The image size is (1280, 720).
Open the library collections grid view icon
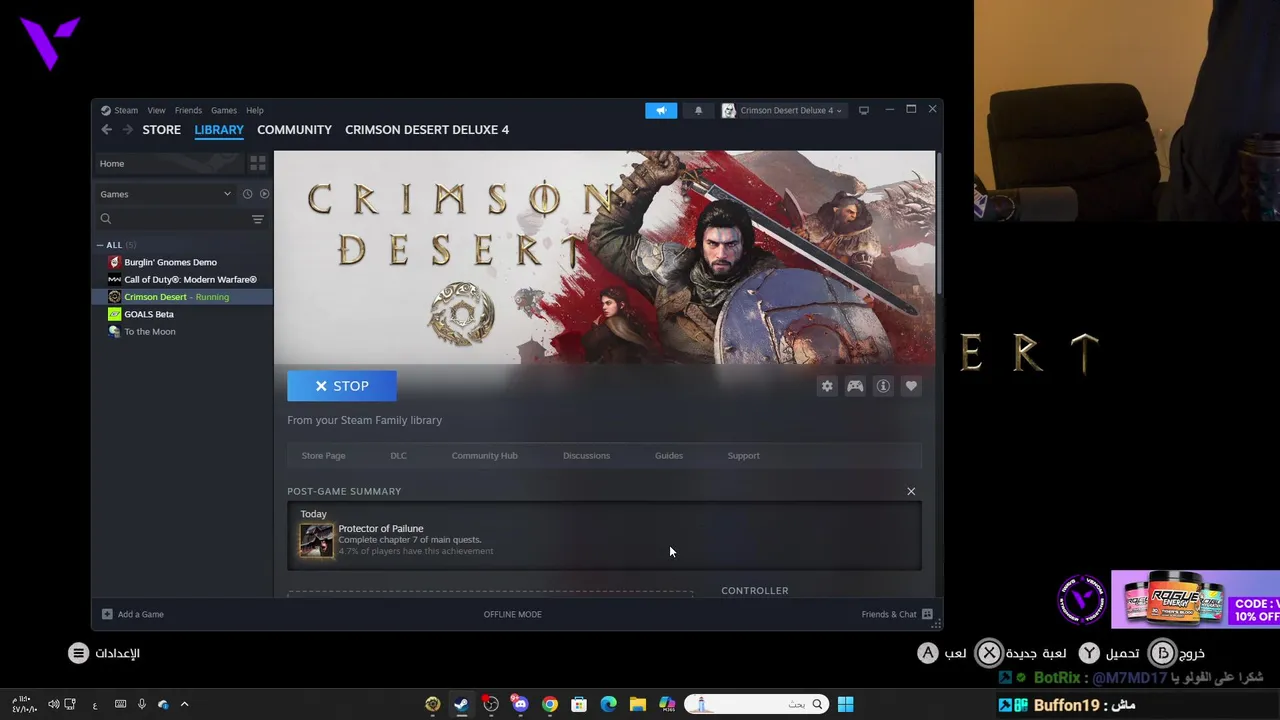point(258,163)
